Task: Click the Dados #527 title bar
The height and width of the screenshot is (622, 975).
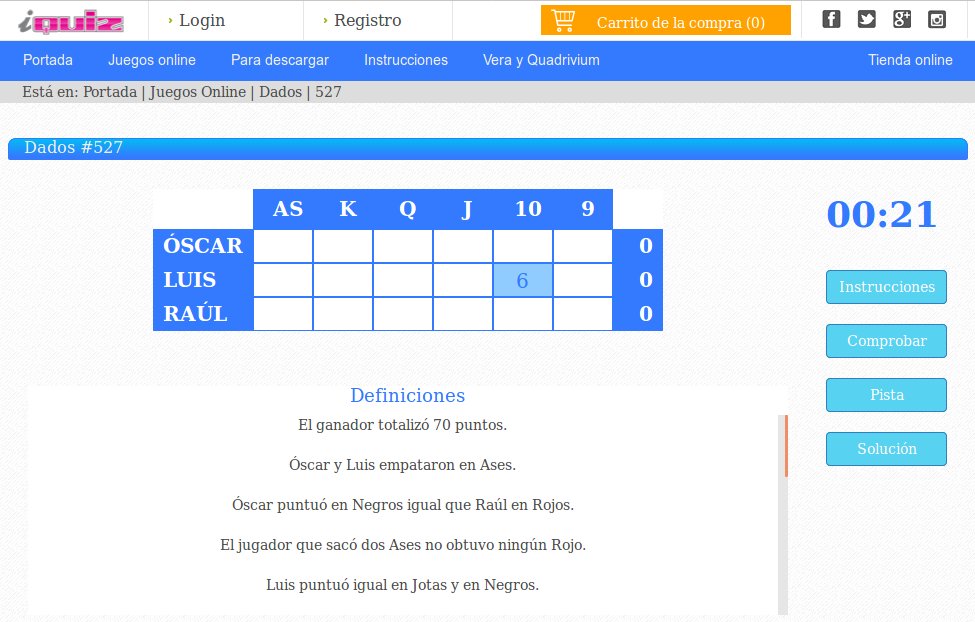Action: coord(488,149)
